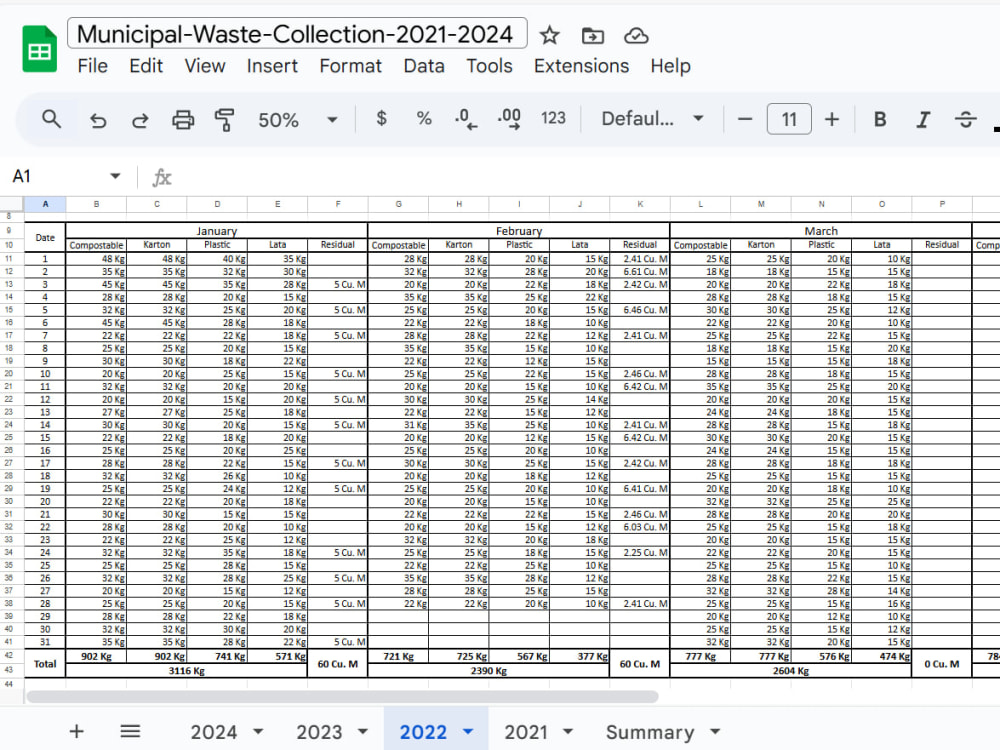Select the Total row label cell

(45, 664)
